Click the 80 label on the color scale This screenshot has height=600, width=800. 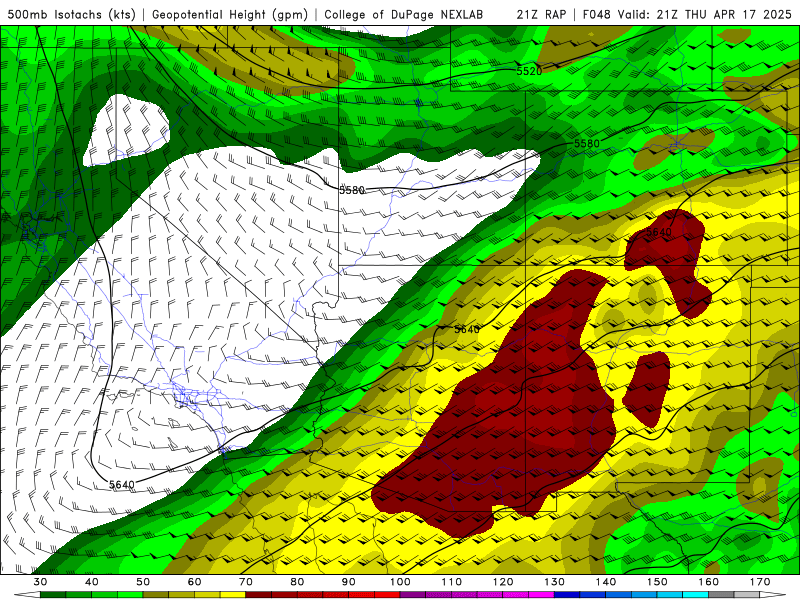pos(297,582)
